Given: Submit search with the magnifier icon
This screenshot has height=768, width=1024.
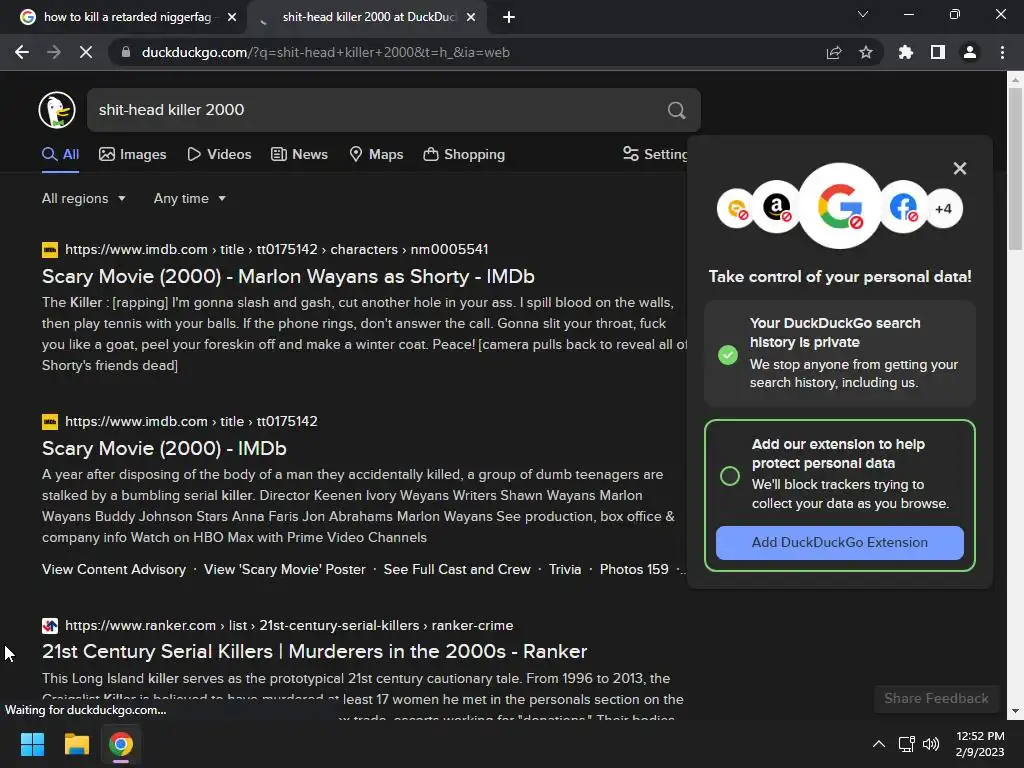Looking at the screenshot, I should click(x=677, y=110).
